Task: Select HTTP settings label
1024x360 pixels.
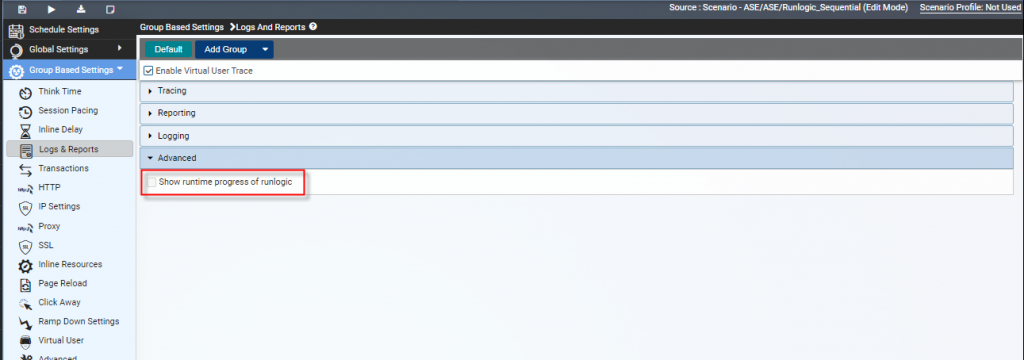Action: point(50,187)
